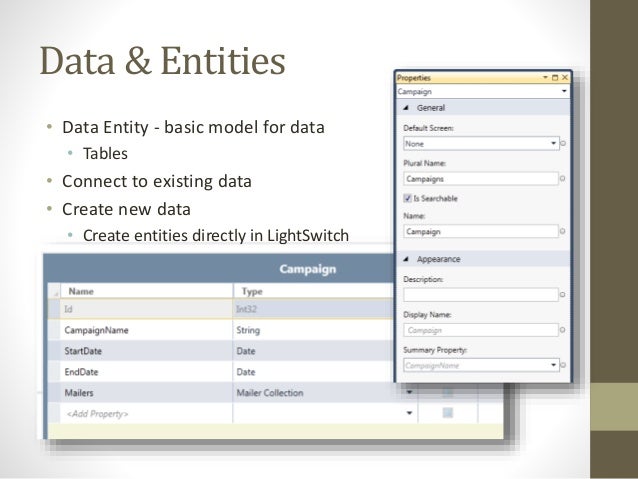The width and height of the screenshot is (638, 479).
Task: Collapse the General section
Action: 406,108
